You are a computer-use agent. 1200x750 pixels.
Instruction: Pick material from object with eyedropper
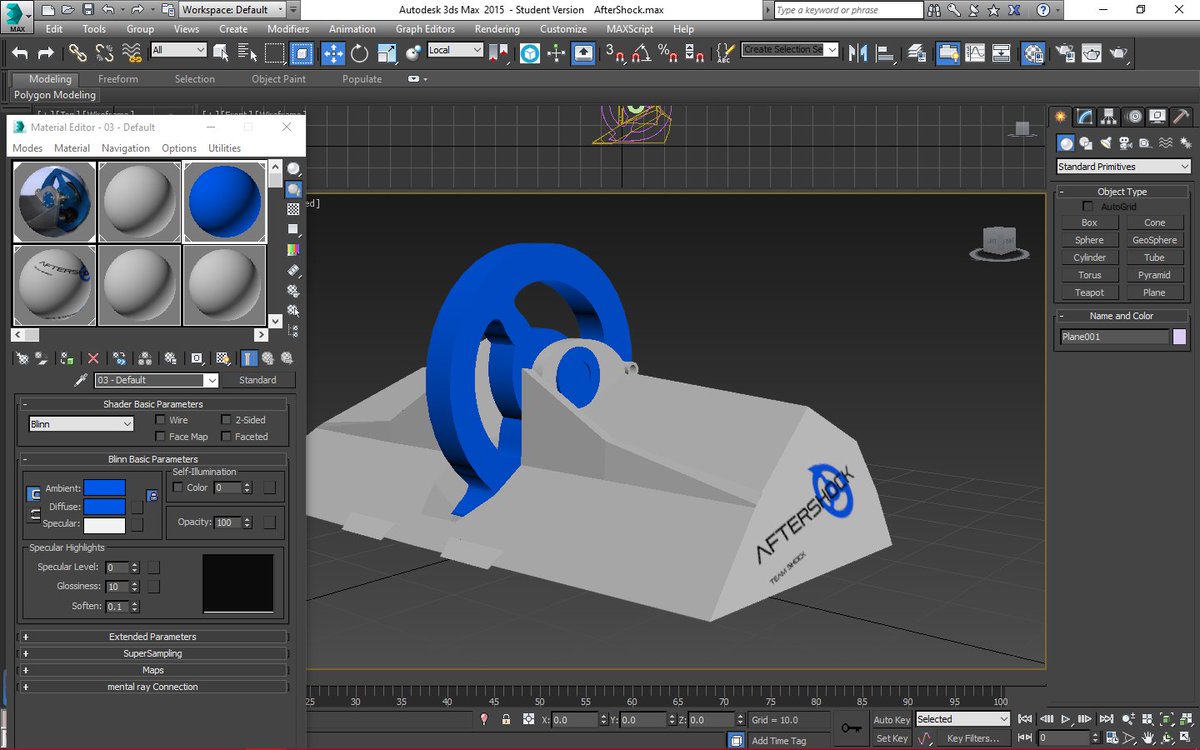click(x=81, y=380)
